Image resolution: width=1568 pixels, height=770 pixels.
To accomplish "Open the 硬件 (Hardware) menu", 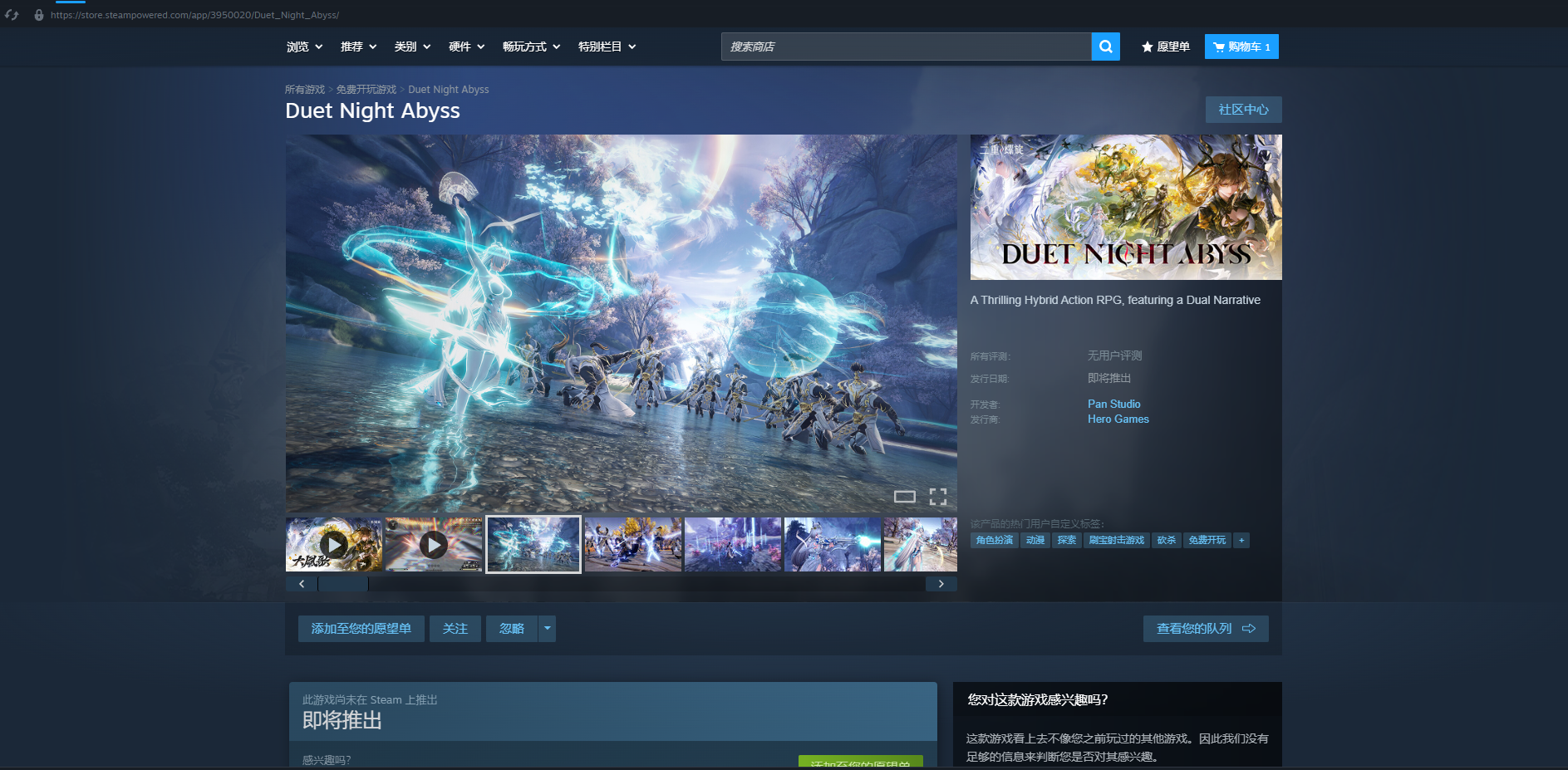I will click(x=466, y=47).
